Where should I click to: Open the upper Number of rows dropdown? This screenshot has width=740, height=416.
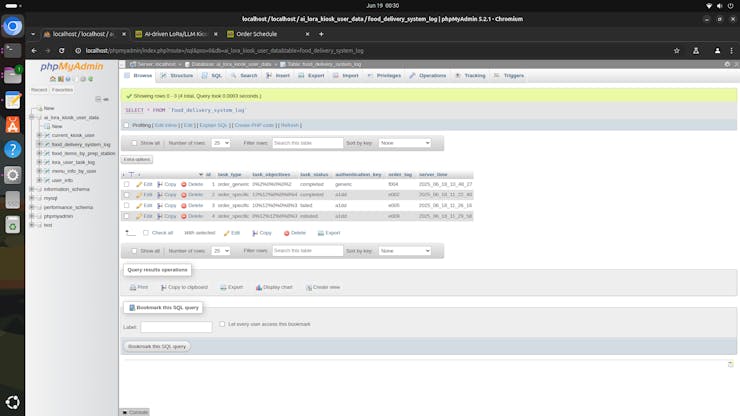pos(220,143)
